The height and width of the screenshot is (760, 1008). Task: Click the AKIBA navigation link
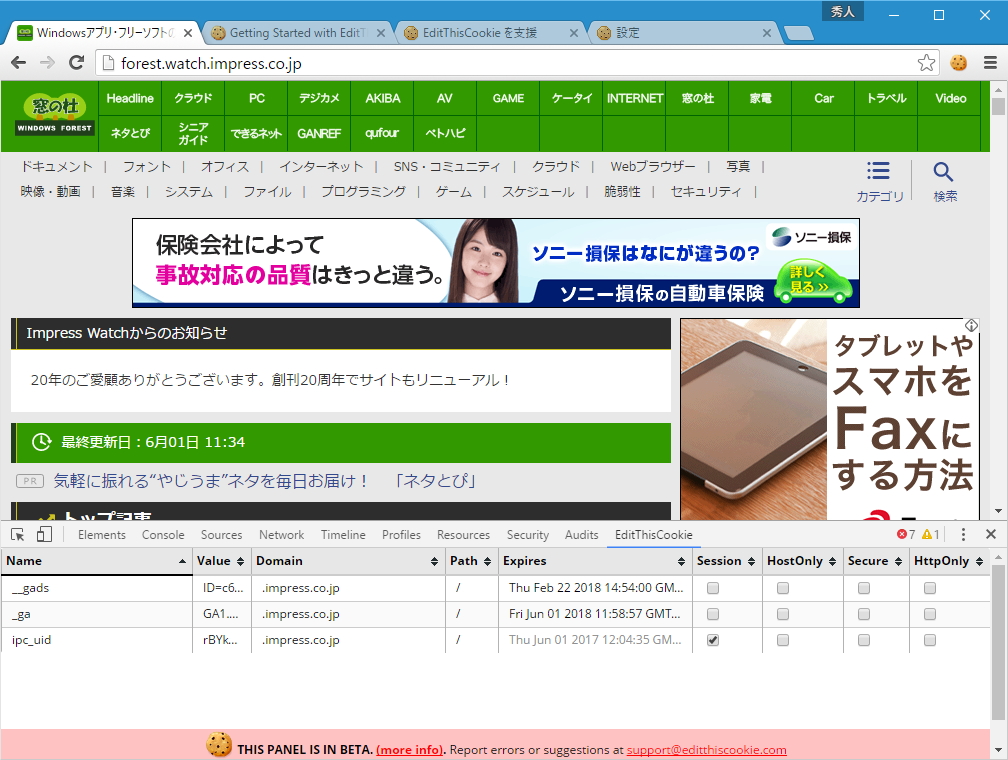[382, 98]
